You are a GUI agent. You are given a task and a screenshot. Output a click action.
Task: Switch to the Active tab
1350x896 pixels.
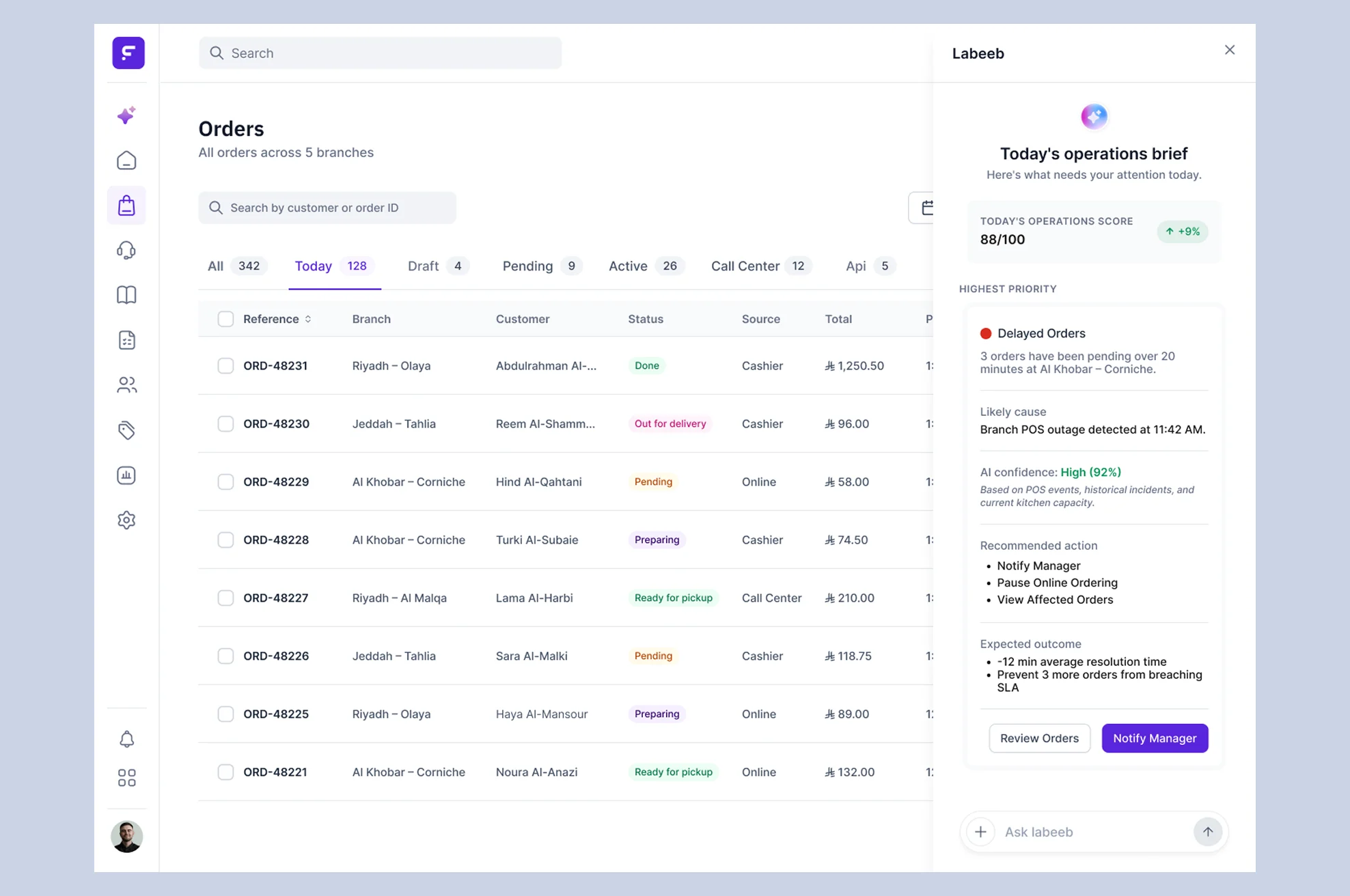[646, 266]
